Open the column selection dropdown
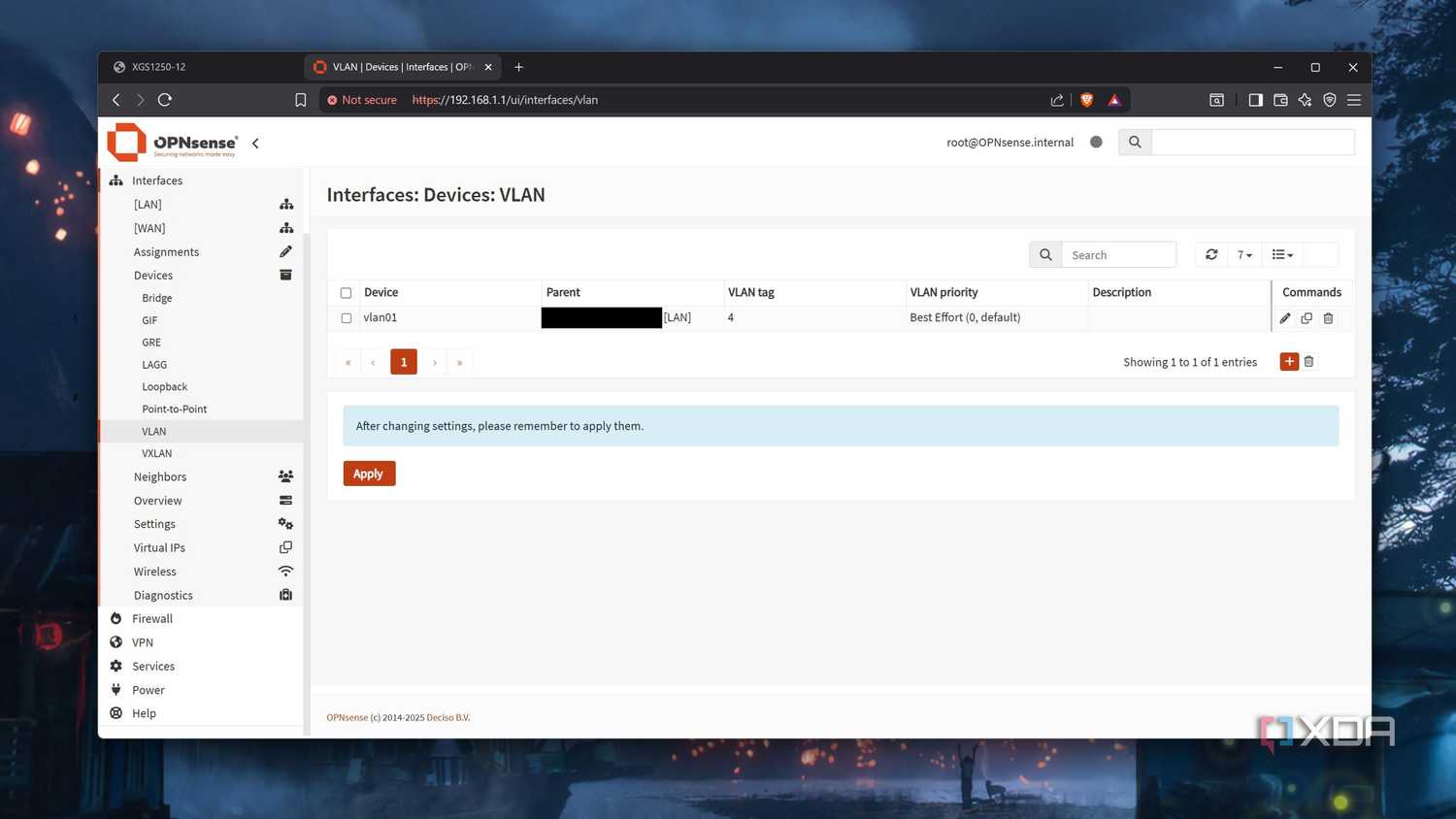1456x819 pixels. [x=1282, y=254]
